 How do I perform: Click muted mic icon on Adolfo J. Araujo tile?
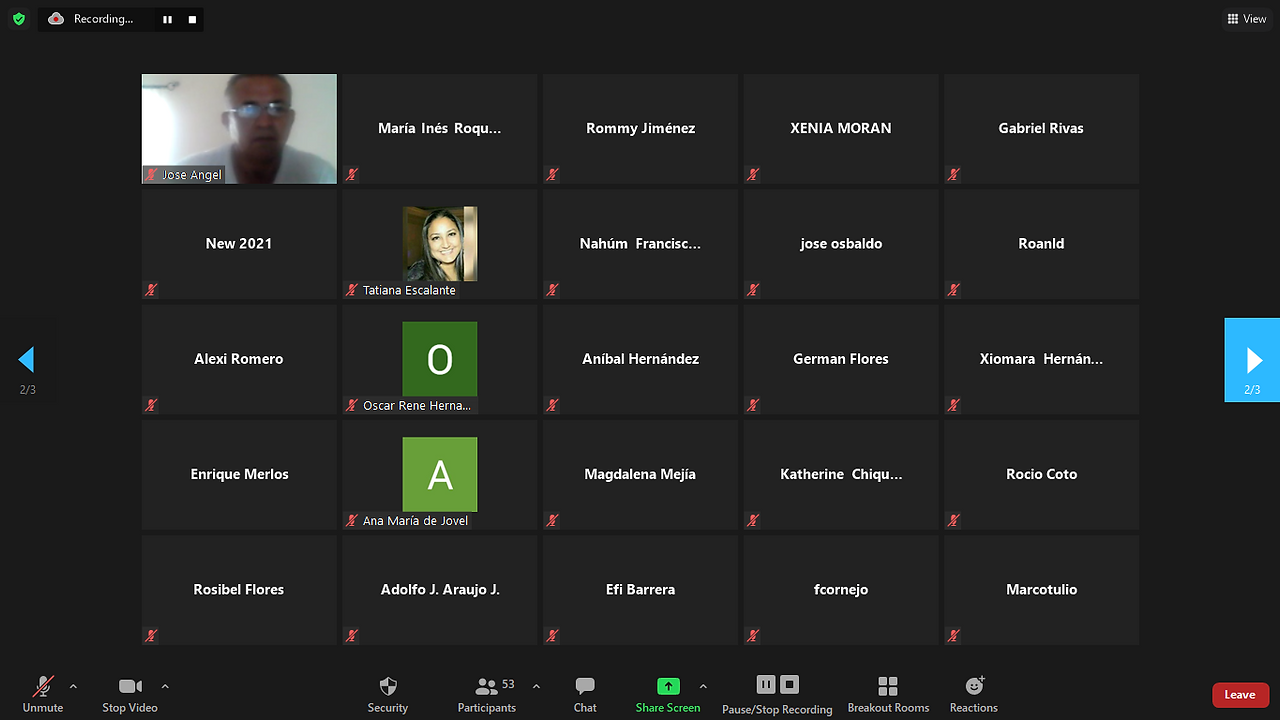[352, 635]
